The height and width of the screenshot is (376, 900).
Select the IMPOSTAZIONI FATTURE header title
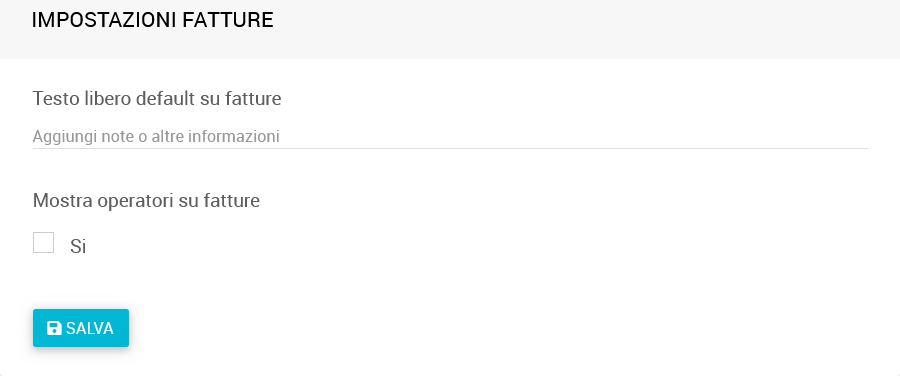152,20
